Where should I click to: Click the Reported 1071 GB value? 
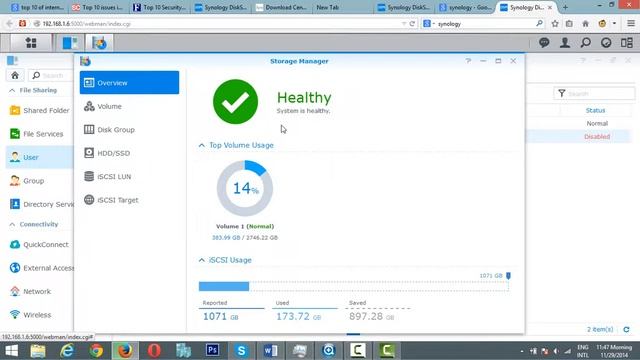[x=220, y=316]
